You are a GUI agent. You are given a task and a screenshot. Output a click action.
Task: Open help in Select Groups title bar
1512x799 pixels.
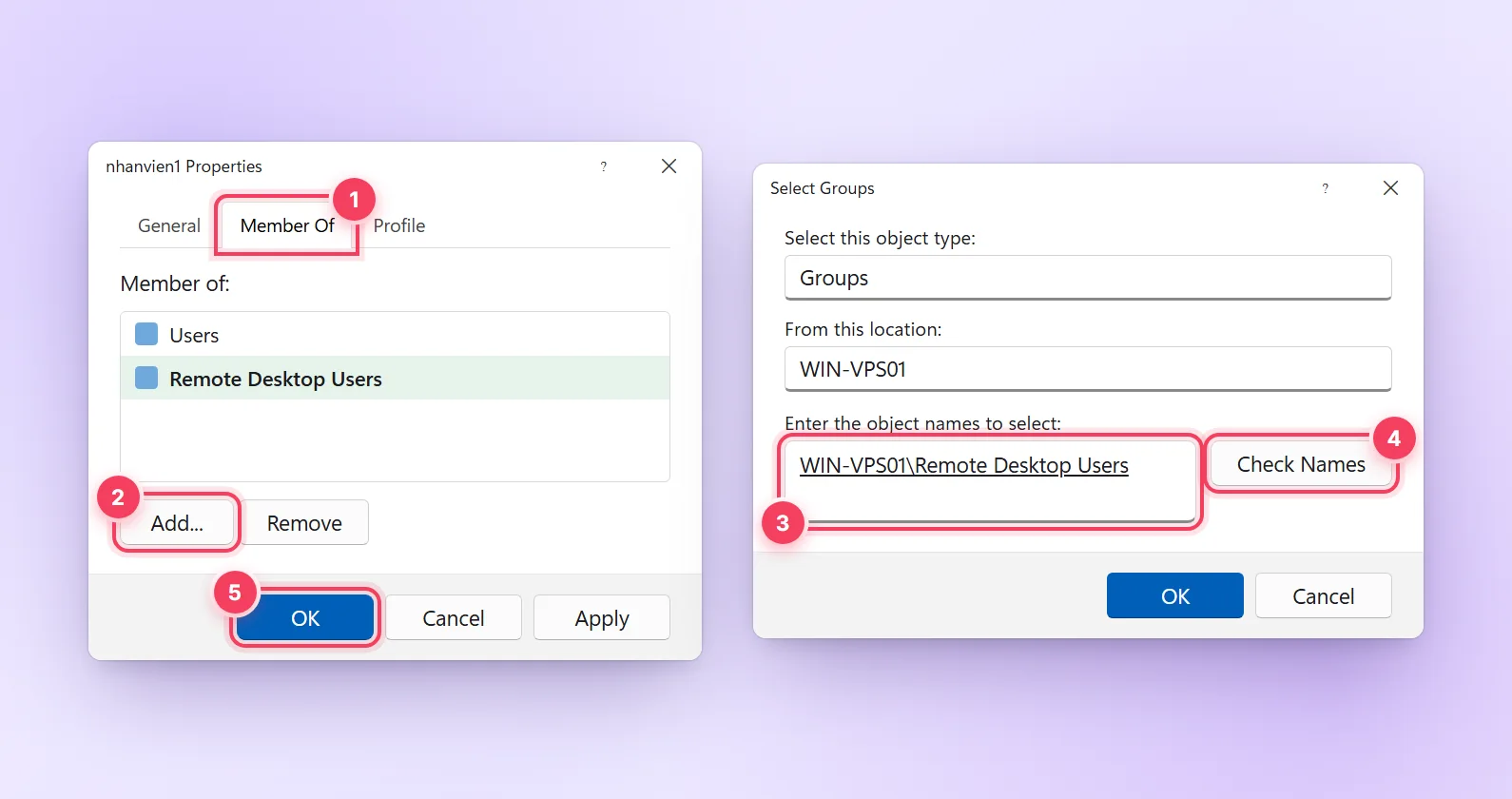coord(1326,188)
